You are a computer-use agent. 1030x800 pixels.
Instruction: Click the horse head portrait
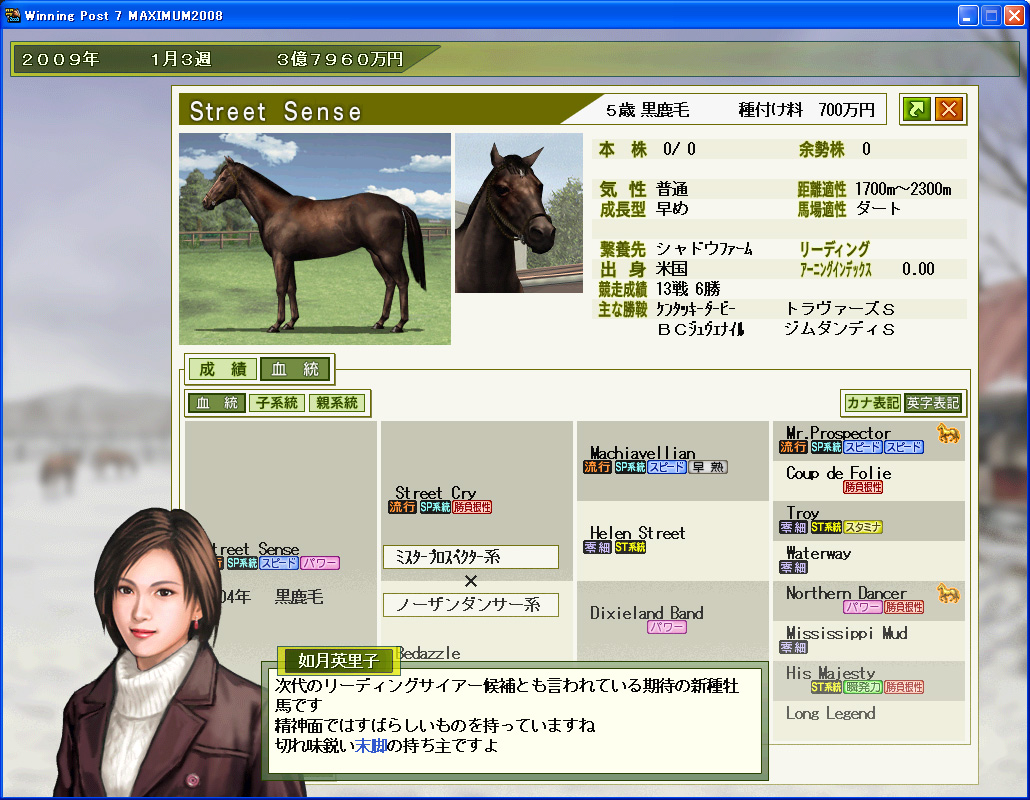click(x=519, y=213)
